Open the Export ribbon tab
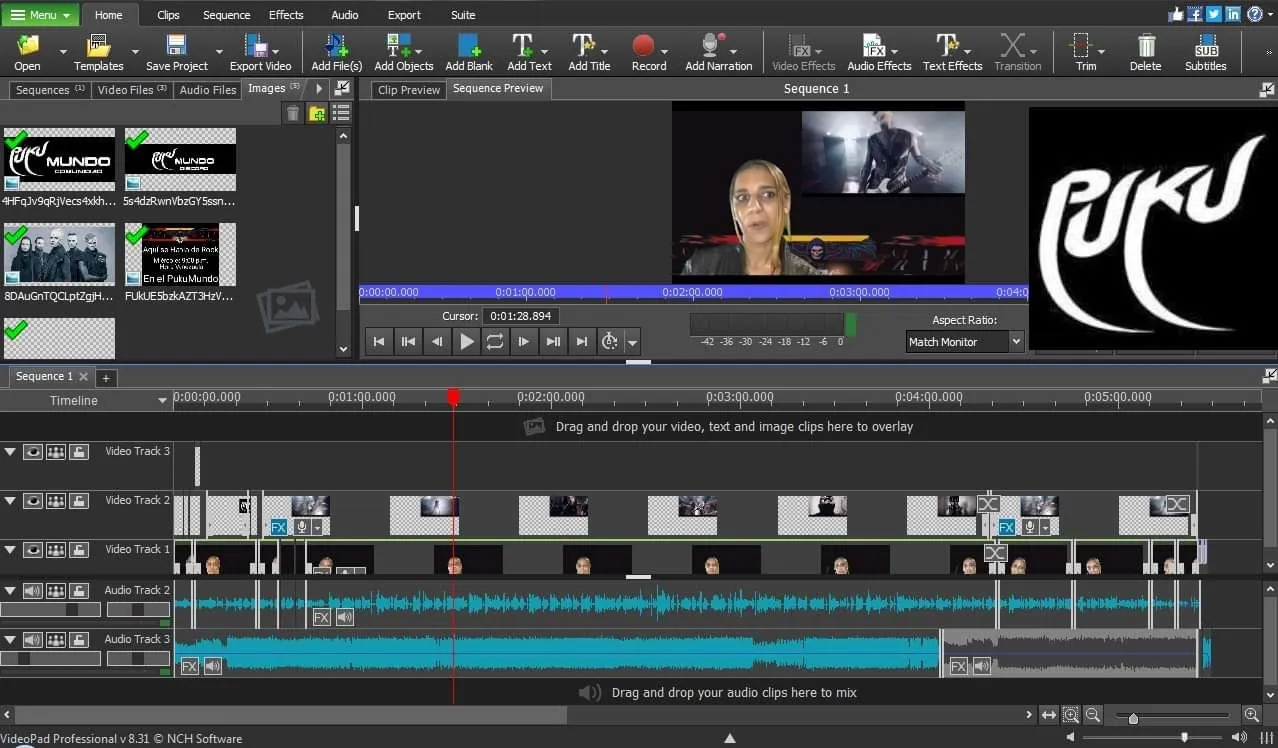The width and height of the screenshot is (1278, 748). [404, 15]
